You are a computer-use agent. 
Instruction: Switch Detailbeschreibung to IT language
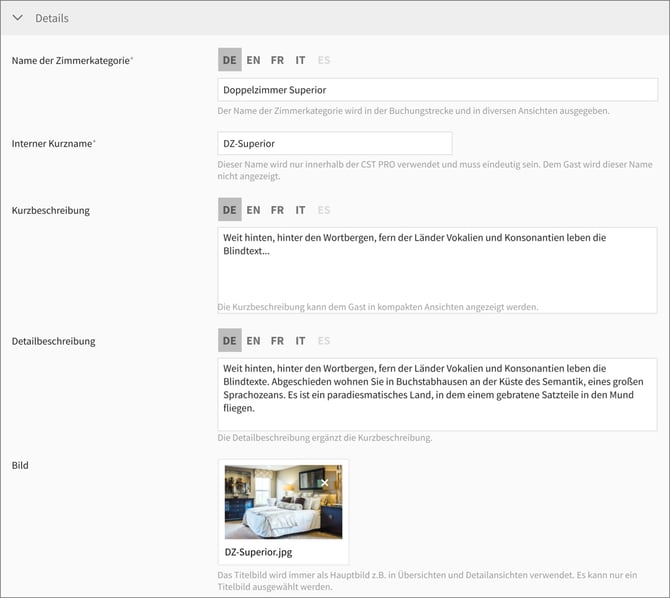tap(300, 341)
